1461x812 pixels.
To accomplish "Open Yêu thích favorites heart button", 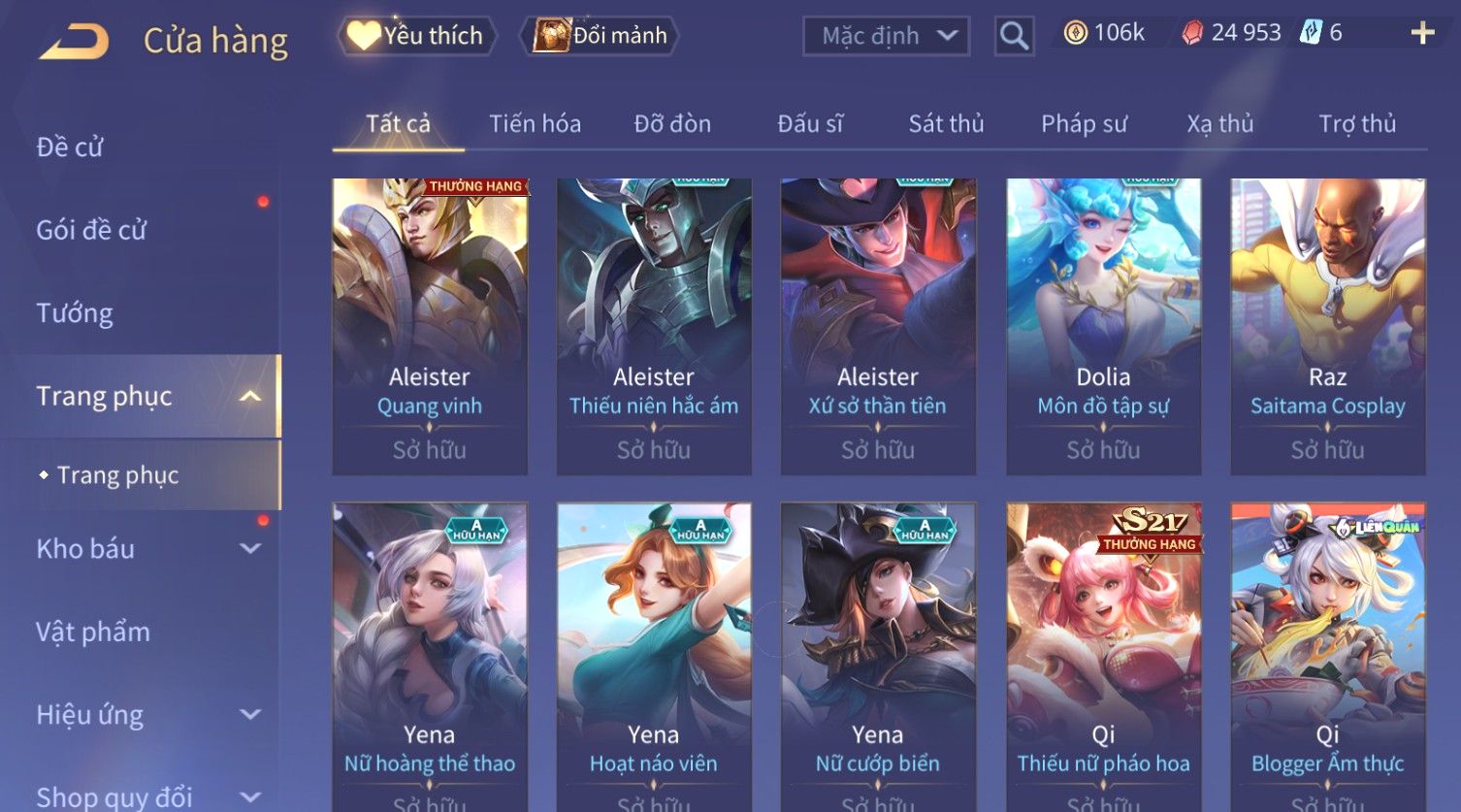I will point(417,36).
